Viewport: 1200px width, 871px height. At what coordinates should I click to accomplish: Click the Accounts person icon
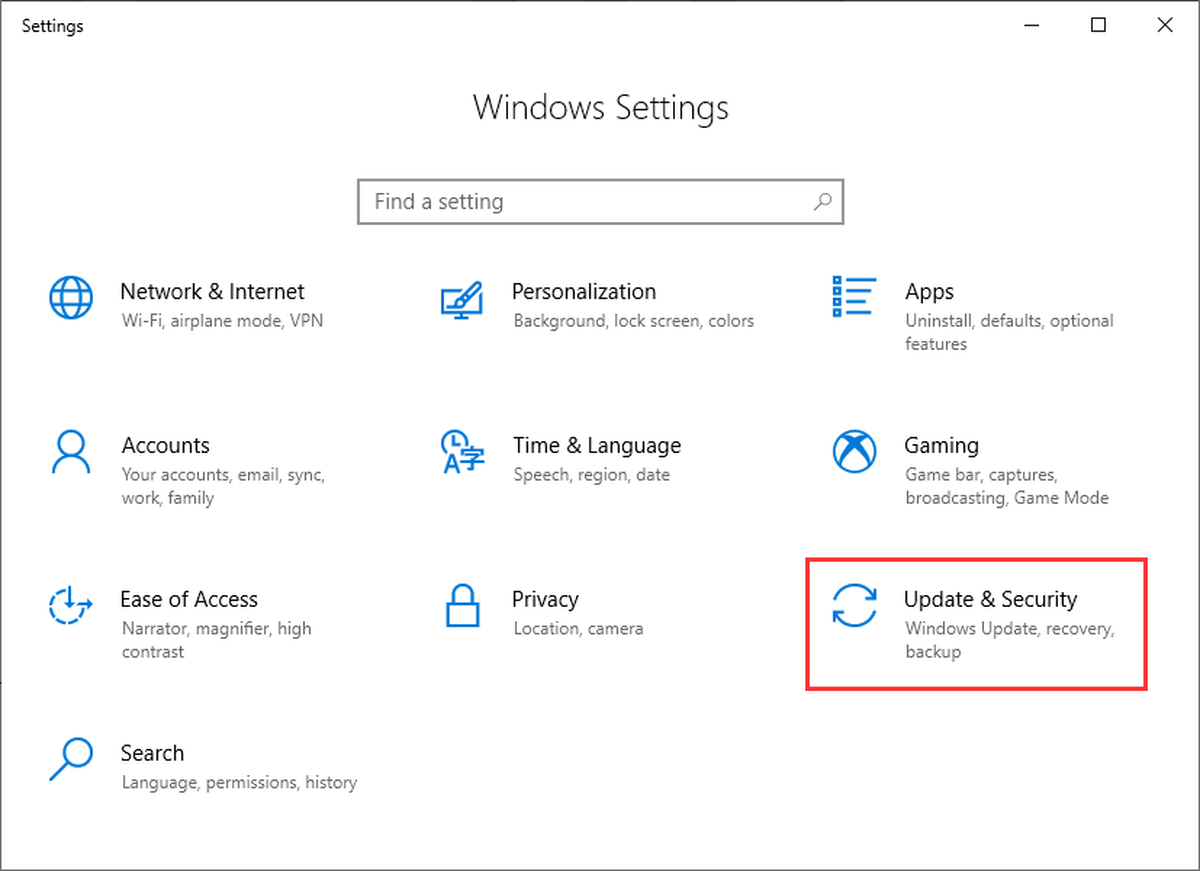(x=71, y=452)
